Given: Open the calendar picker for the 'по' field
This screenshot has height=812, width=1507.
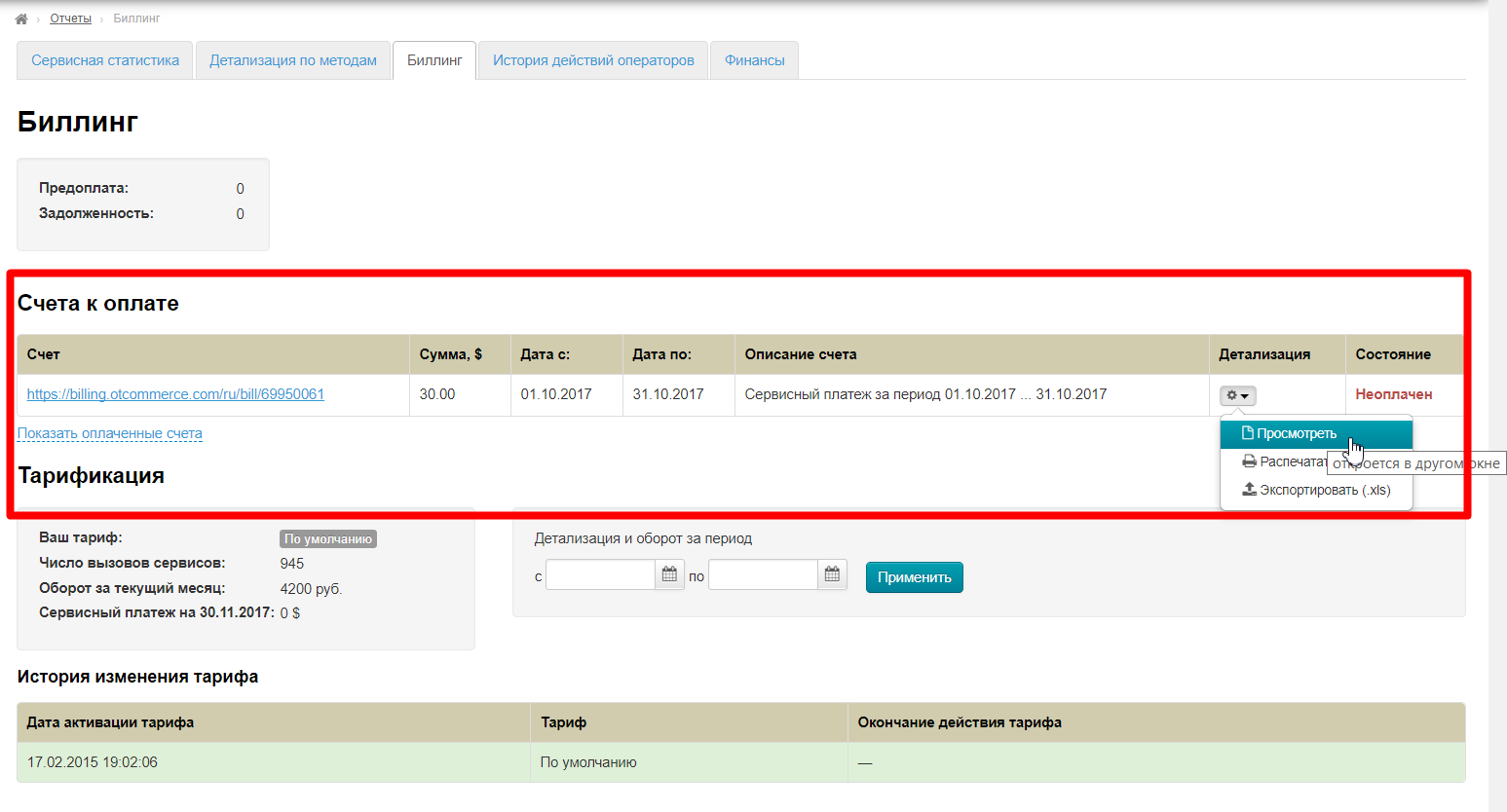Looking at the screenshot, I should (x=832, y=574).
